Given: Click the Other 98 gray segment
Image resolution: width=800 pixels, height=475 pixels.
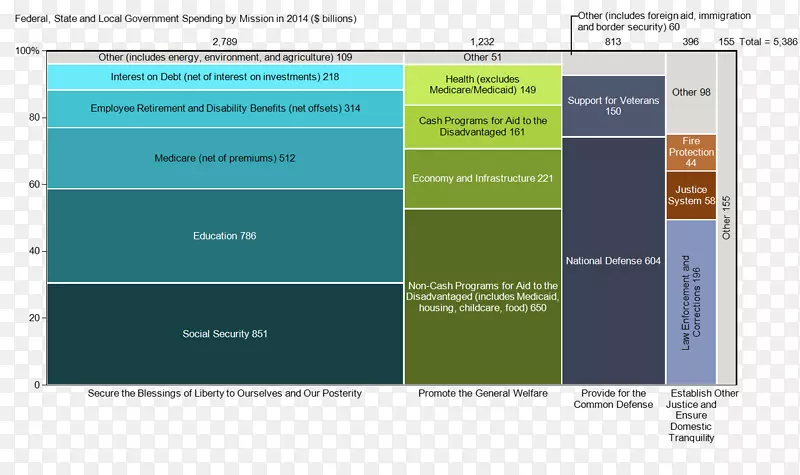Looking at the screenshot, I should 691,92.
